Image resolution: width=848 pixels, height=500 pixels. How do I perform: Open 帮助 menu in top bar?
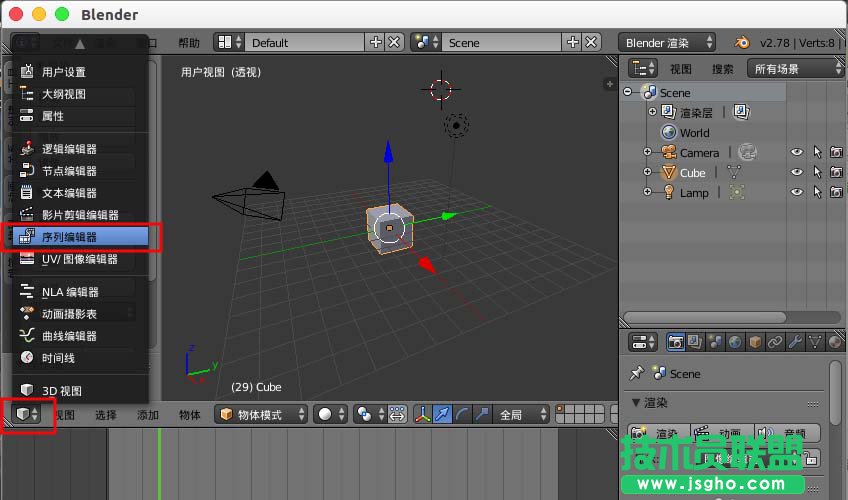coord(189,43)
